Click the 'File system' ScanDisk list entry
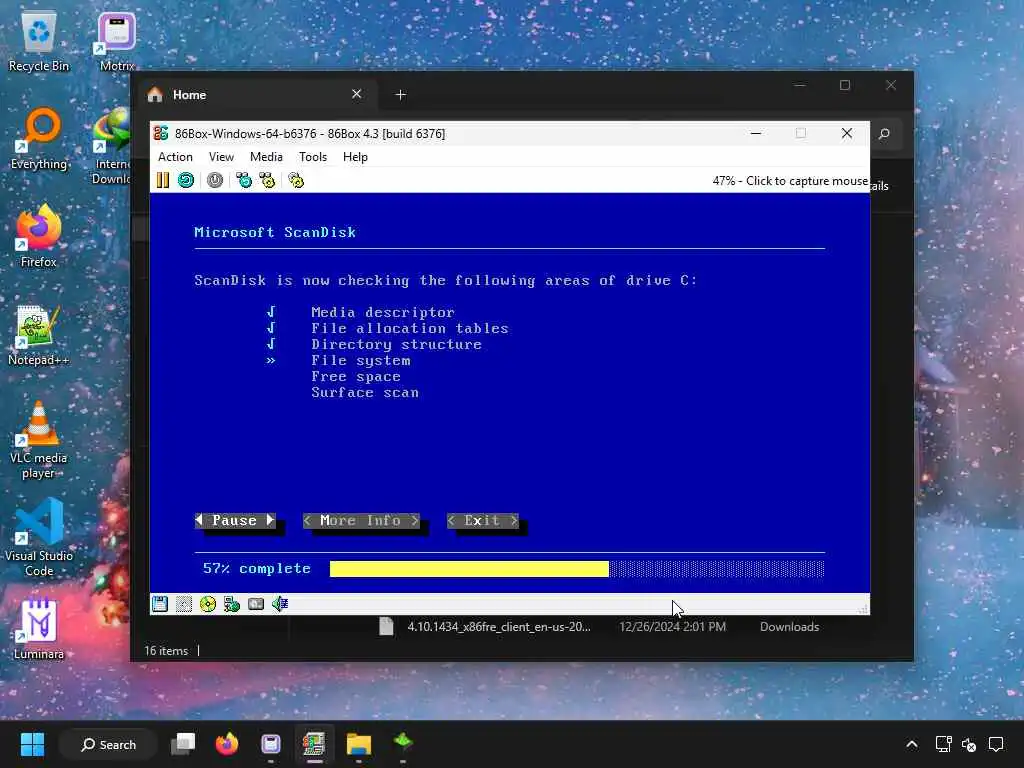The width and height of the screenshot is (1024, 768). pos(360,360)
